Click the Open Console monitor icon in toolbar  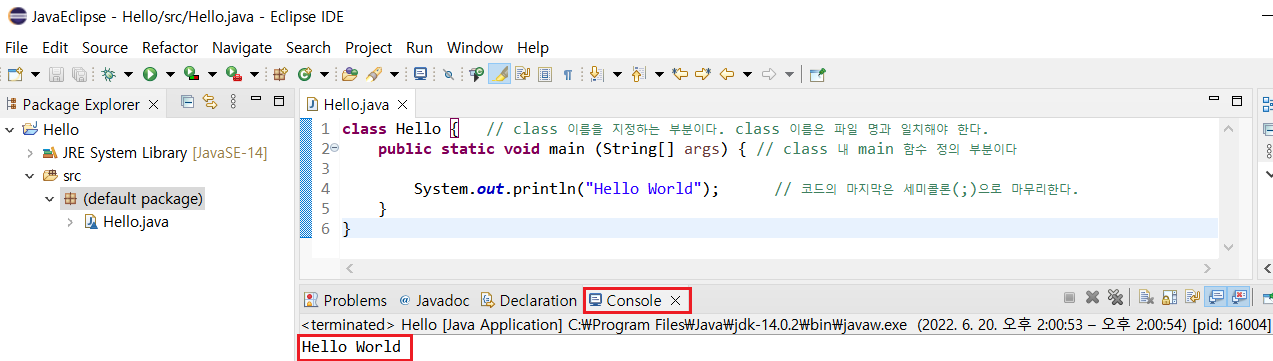(420, 74)
